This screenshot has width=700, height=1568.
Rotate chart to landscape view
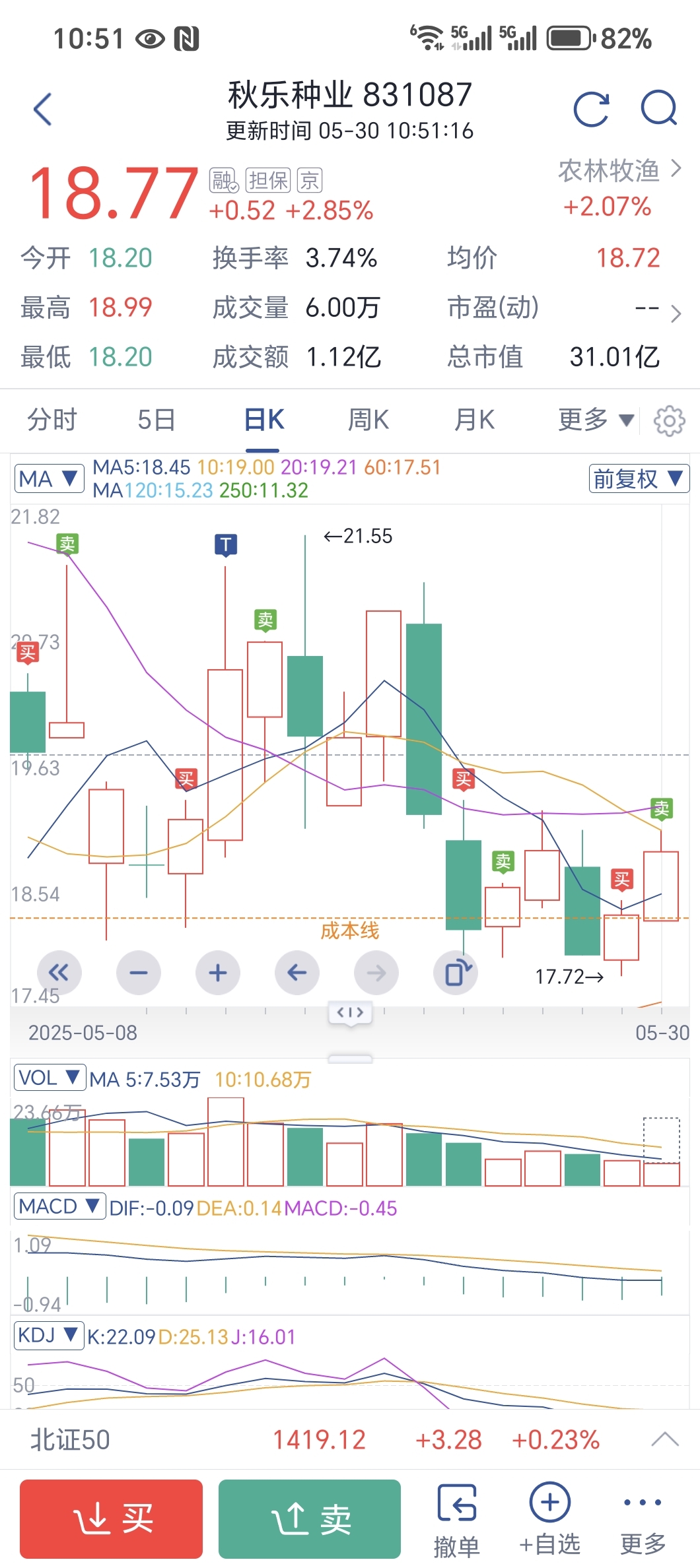tap(456, 973)
